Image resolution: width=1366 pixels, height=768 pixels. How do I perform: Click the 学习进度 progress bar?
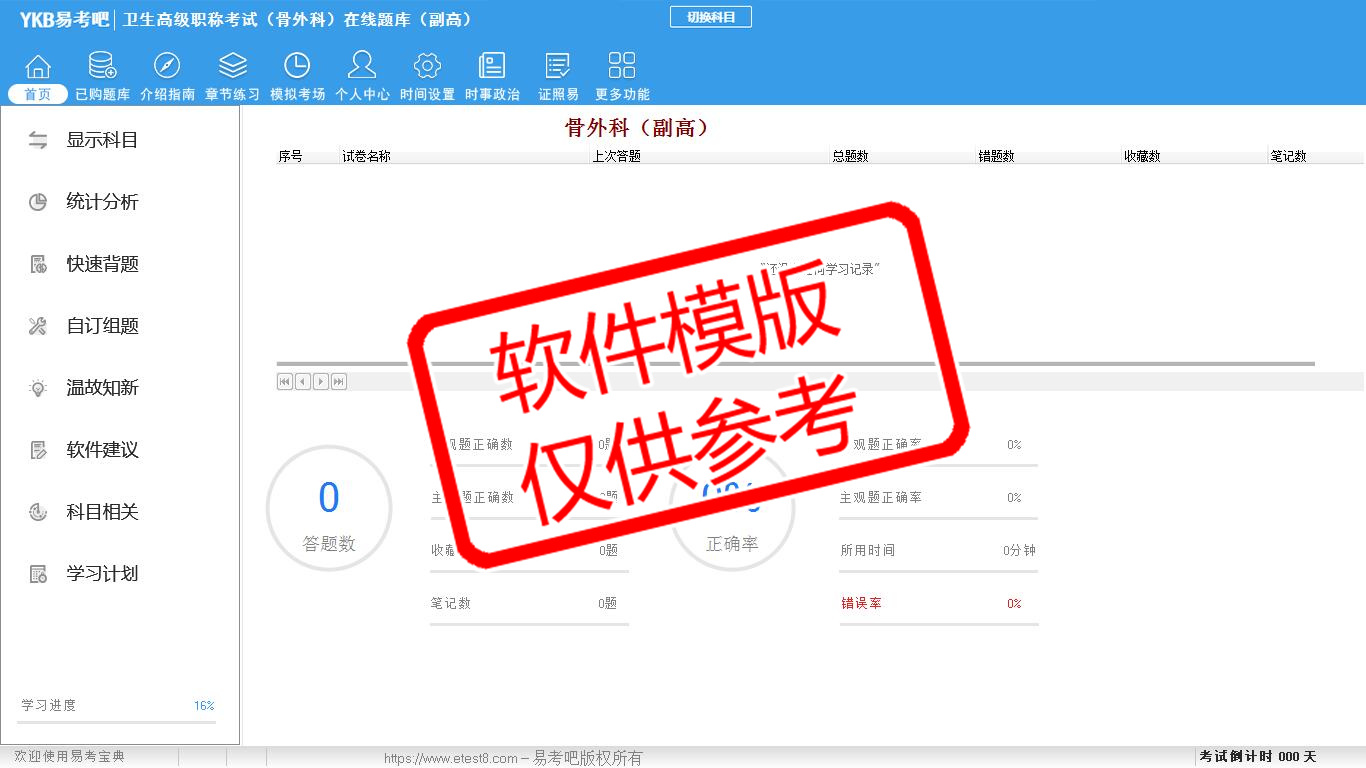tap(116, 721)
